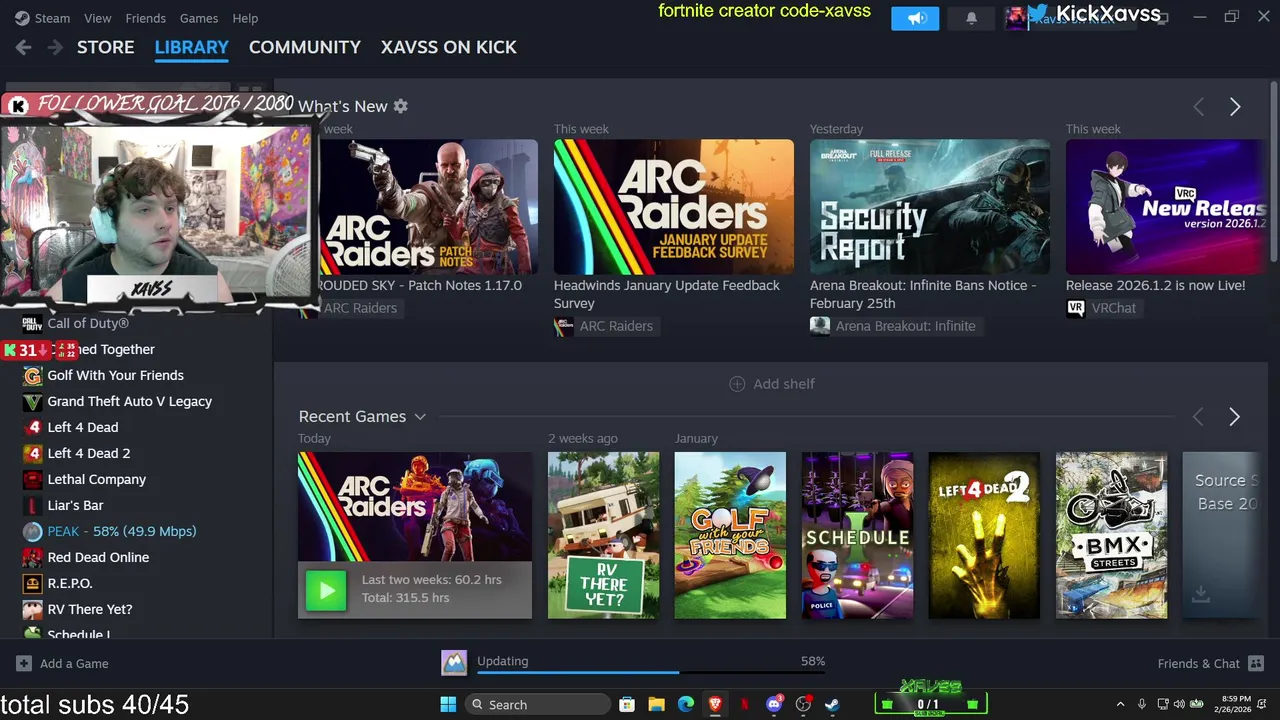
Task: Open the notifications bell
Action: pos(971,18)
